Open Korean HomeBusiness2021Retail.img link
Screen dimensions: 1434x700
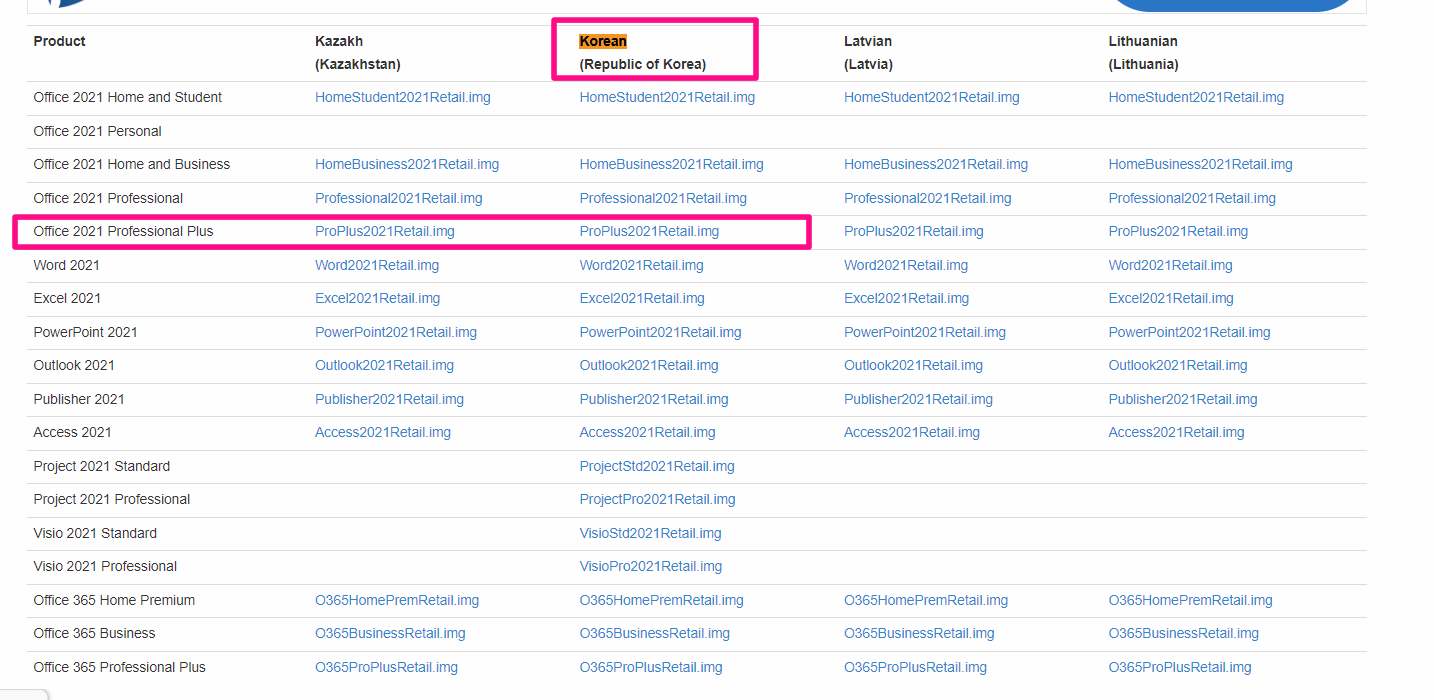coord(672,164)
